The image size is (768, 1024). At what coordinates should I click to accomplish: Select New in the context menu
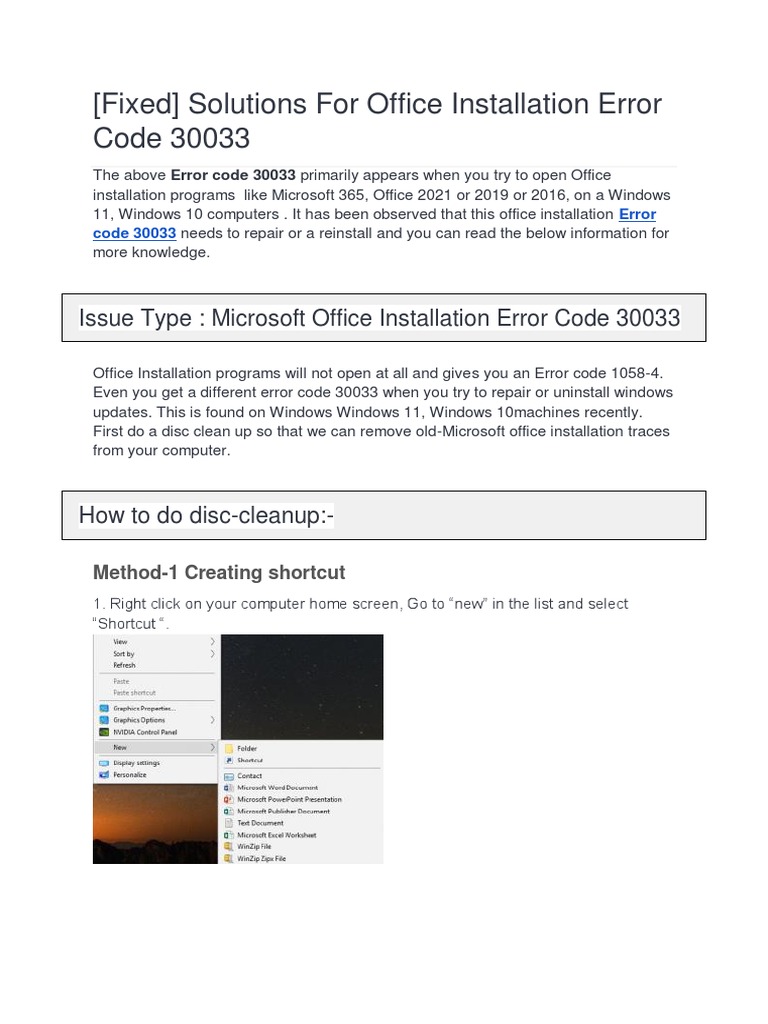pyautogui.click(x=120, y=747)
